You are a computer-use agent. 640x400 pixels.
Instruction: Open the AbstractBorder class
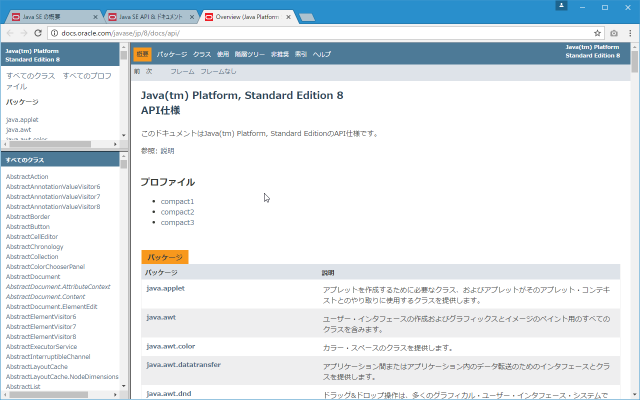(x=28, y=216)
